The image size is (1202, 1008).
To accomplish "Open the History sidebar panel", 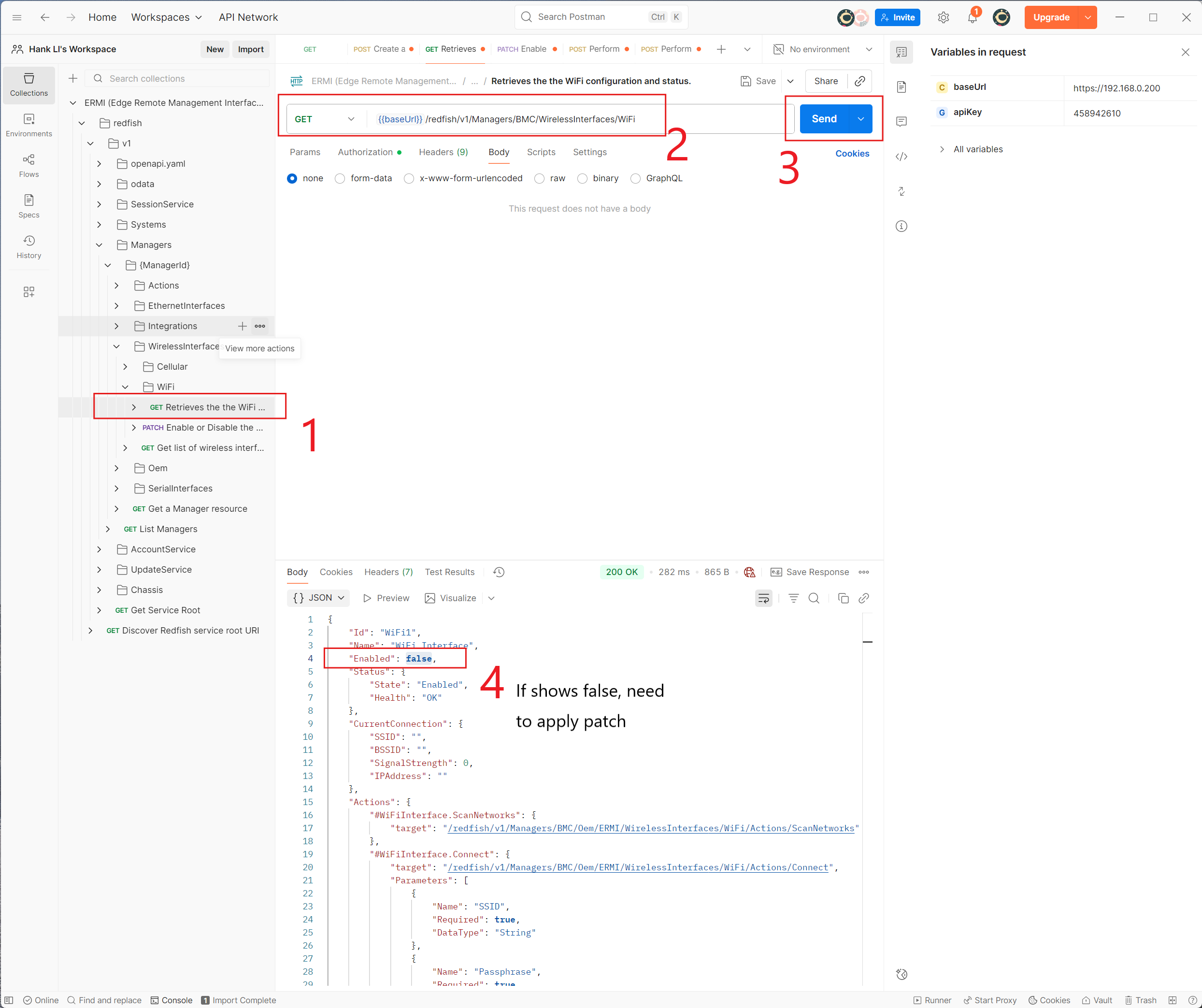I will coord(29,247).
